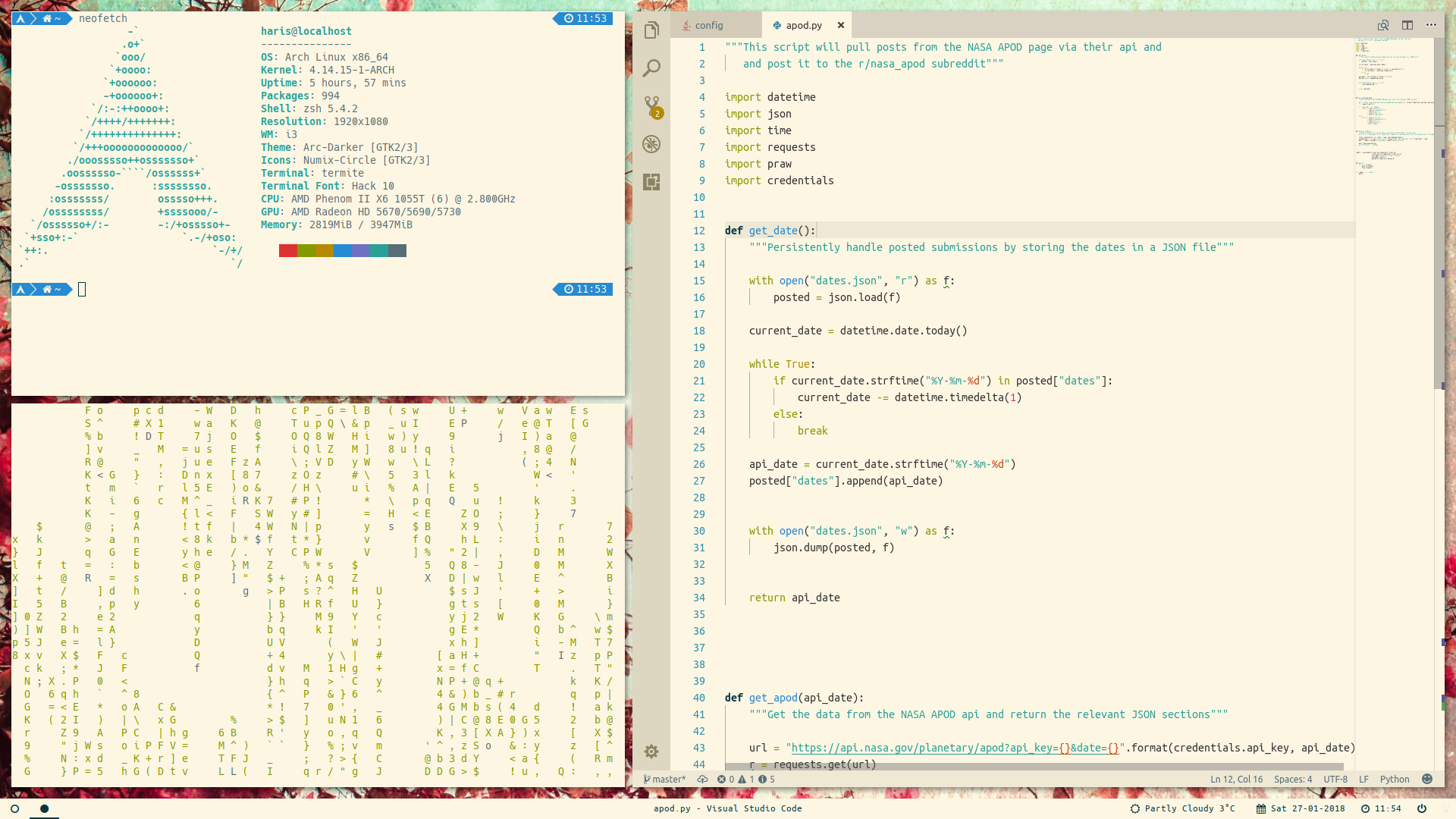
Task: Click line number 40 in the gutter
Action: click(698, 698)
